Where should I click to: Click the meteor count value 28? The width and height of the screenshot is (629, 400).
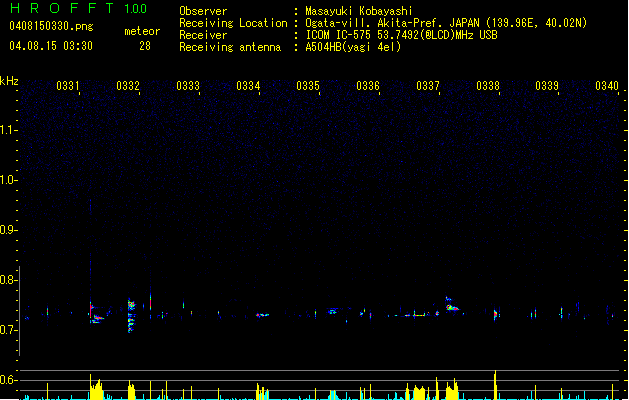145,46
